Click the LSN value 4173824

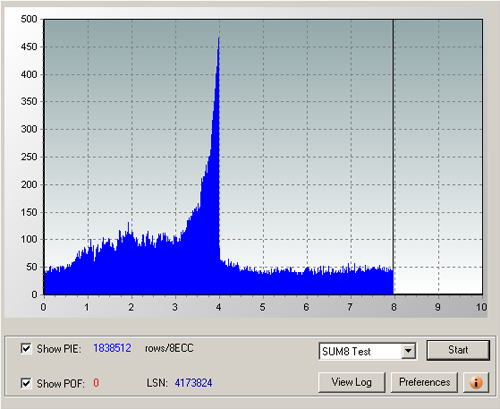coord(193,383)
